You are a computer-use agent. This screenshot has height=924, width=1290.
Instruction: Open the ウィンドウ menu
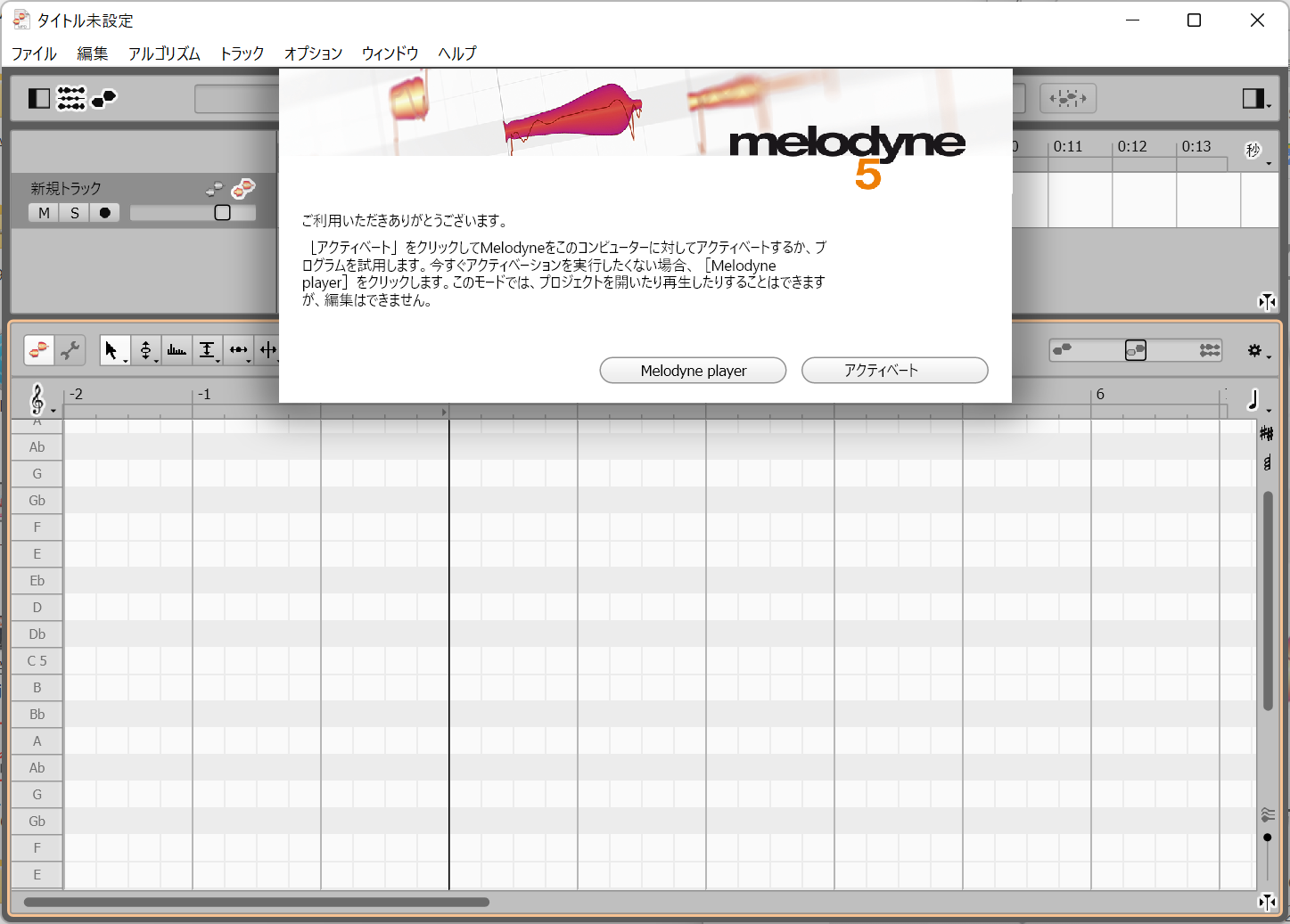point(390,53)
